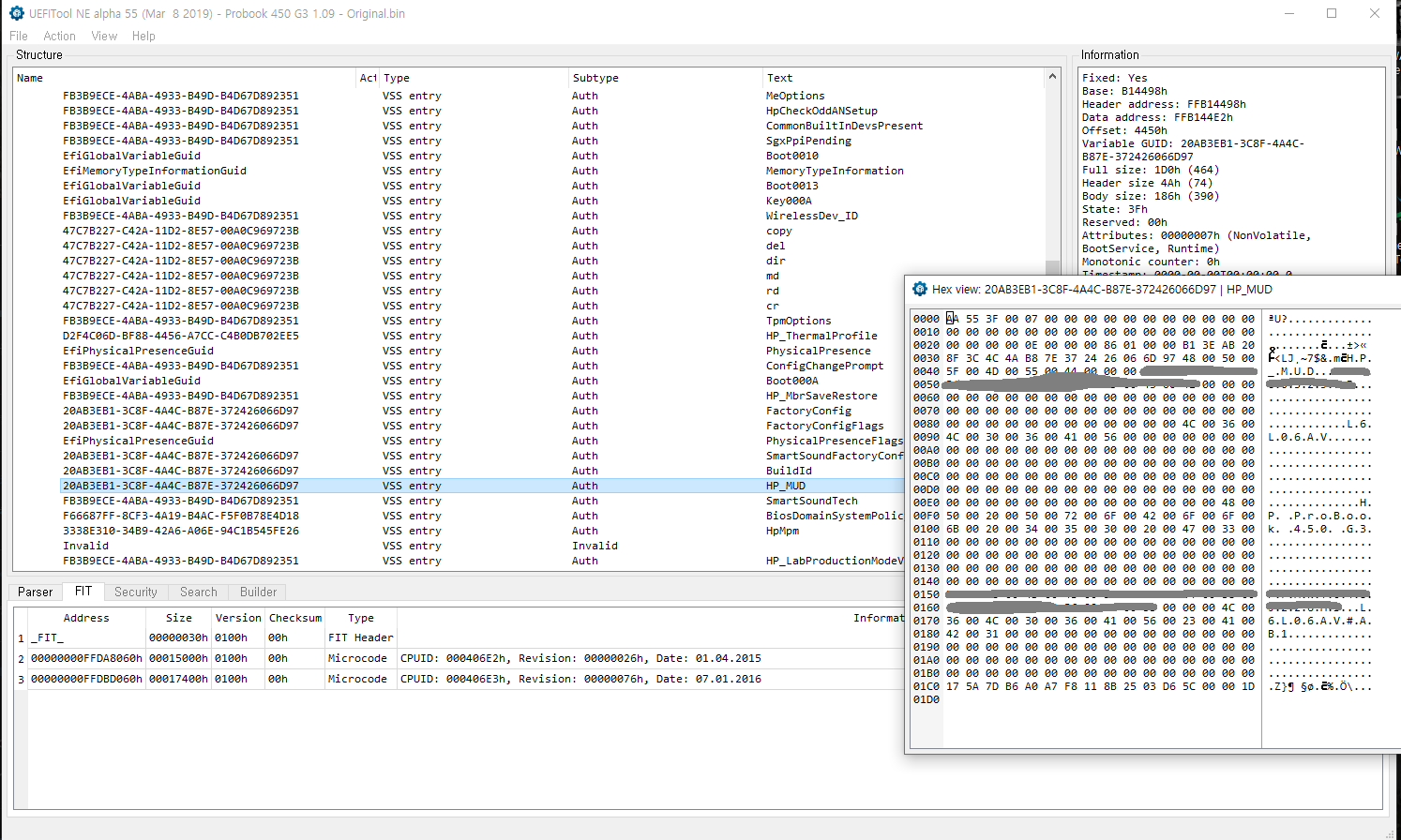Switch to the FIT tab

(x=83, y=592)
